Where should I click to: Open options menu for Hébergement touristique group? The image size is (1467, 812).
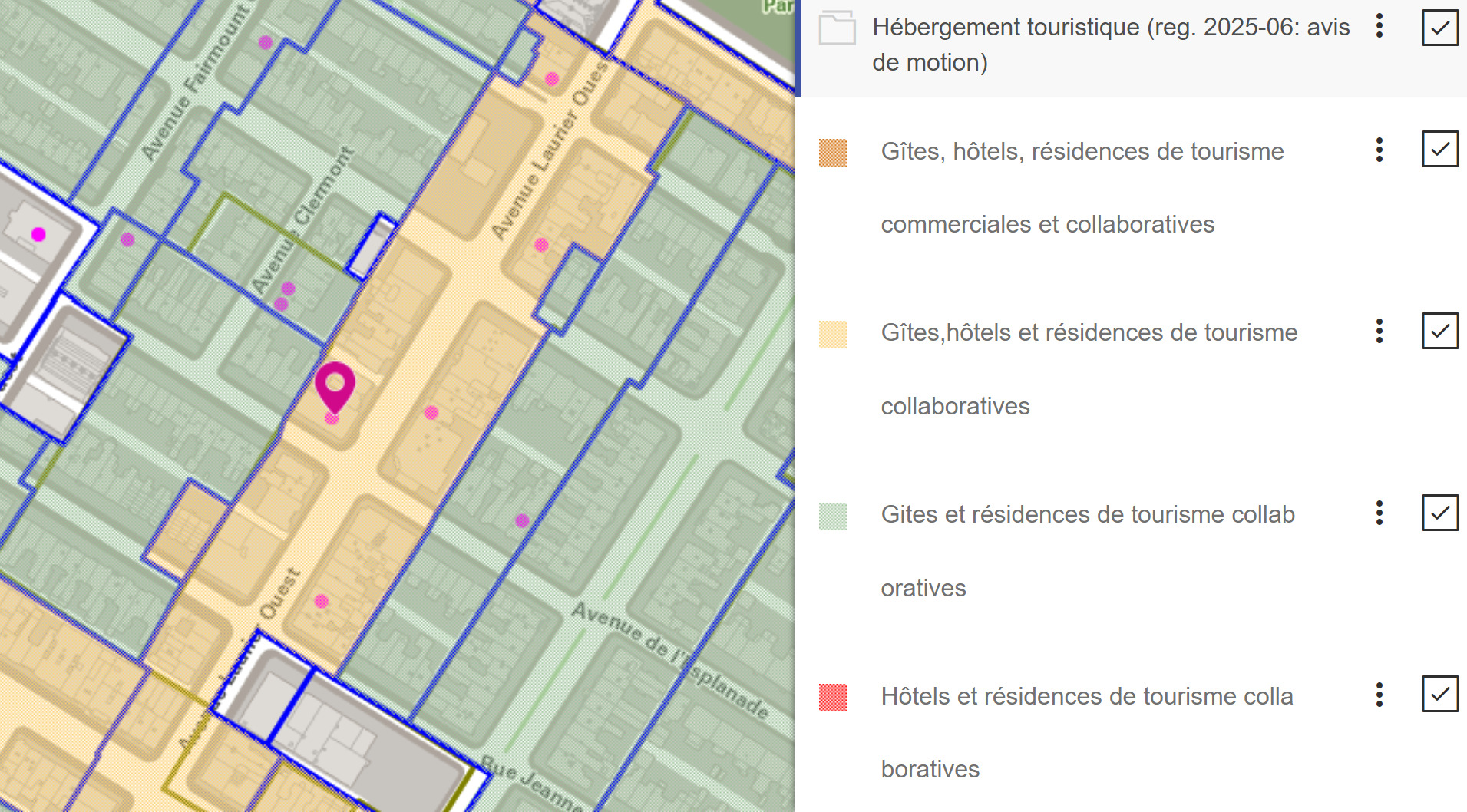point(1379,26)
